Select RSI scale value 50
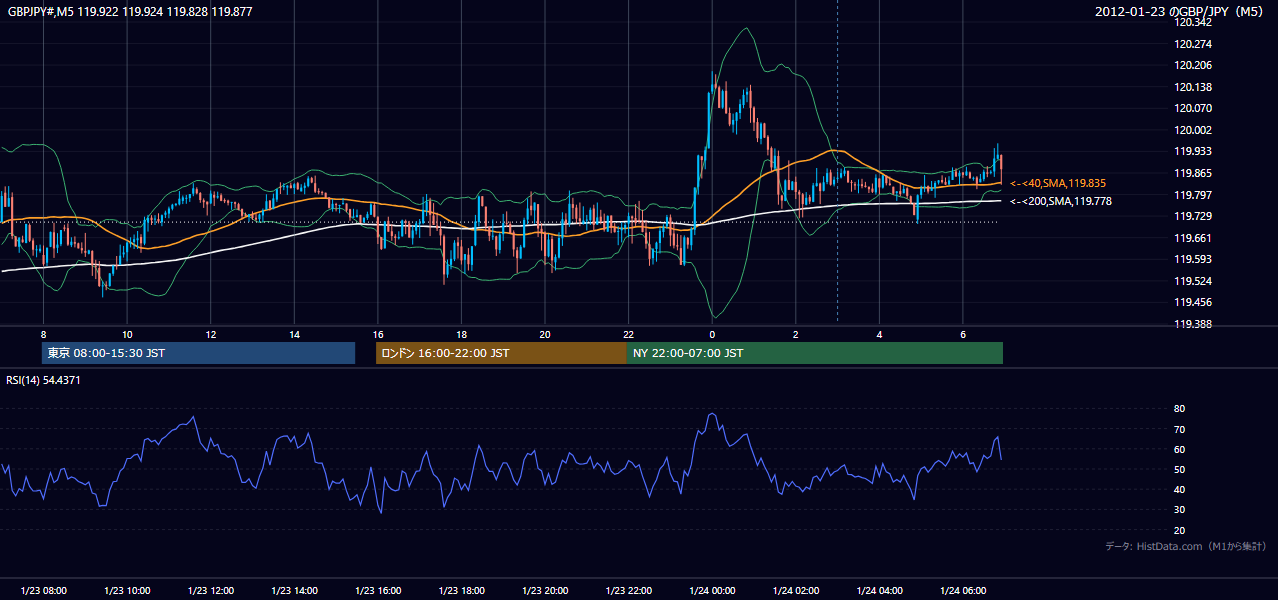This screenshot has width=1278, height=600. (x=1179, y=469)
